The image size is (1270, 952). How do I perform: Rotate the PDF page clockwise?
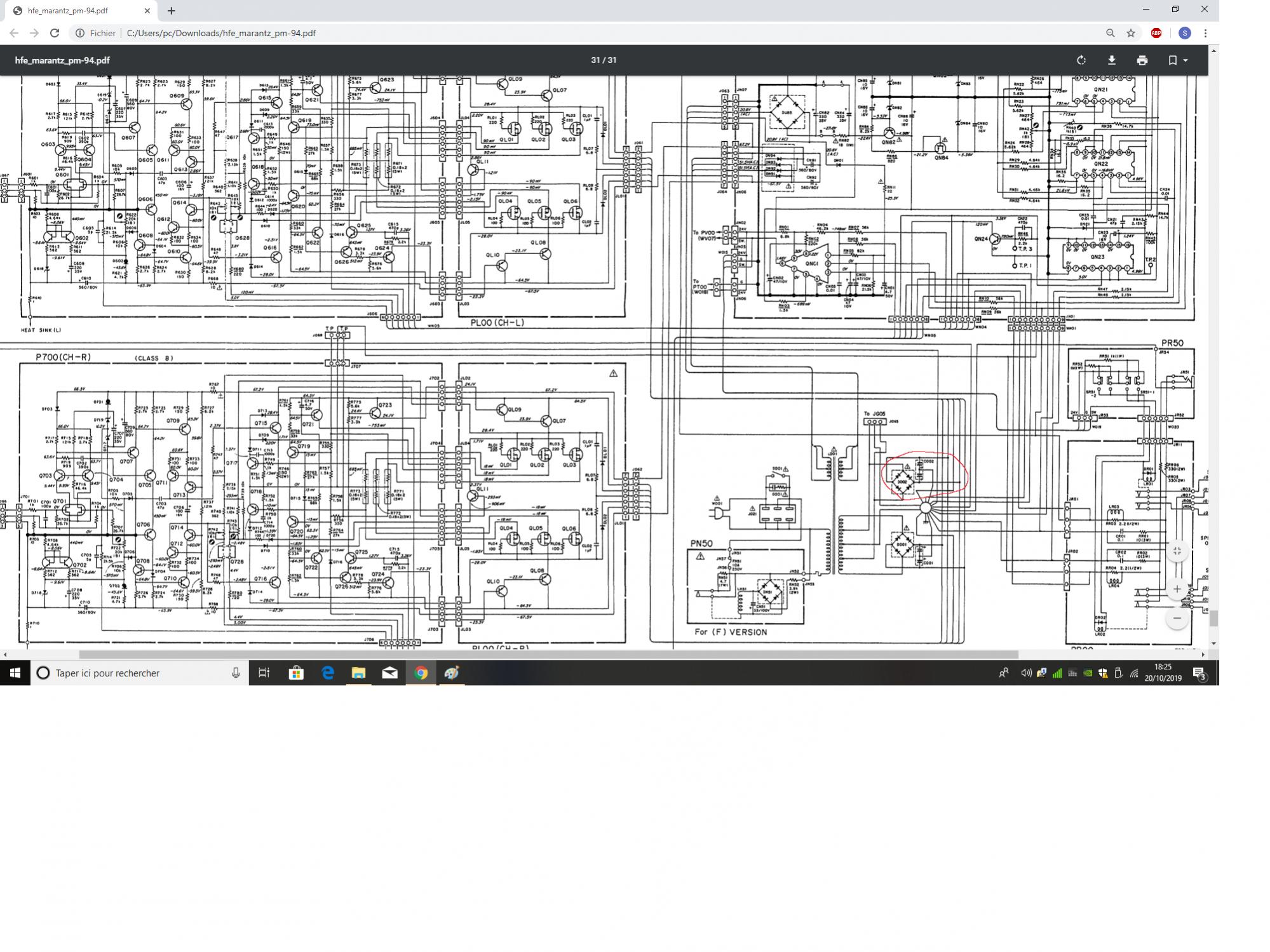pyautogui.click(x=1081, y=60)
